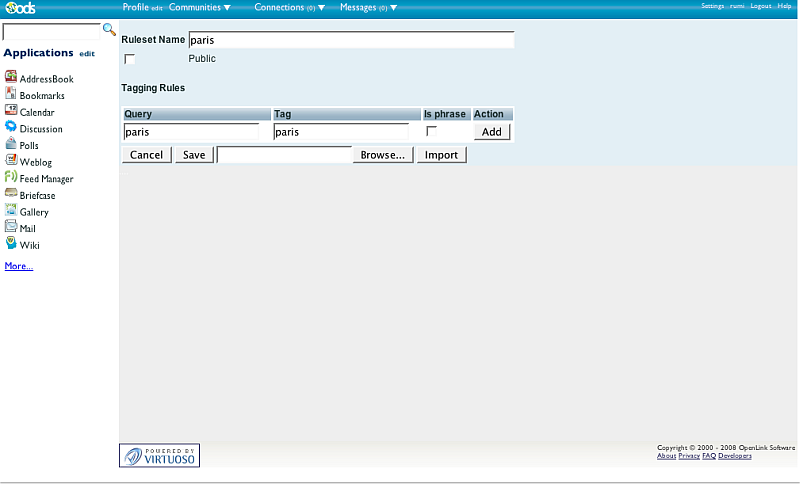Open the Bookmarks application icon
Viewport: 800px width, 484px height.
click(11, 95)
